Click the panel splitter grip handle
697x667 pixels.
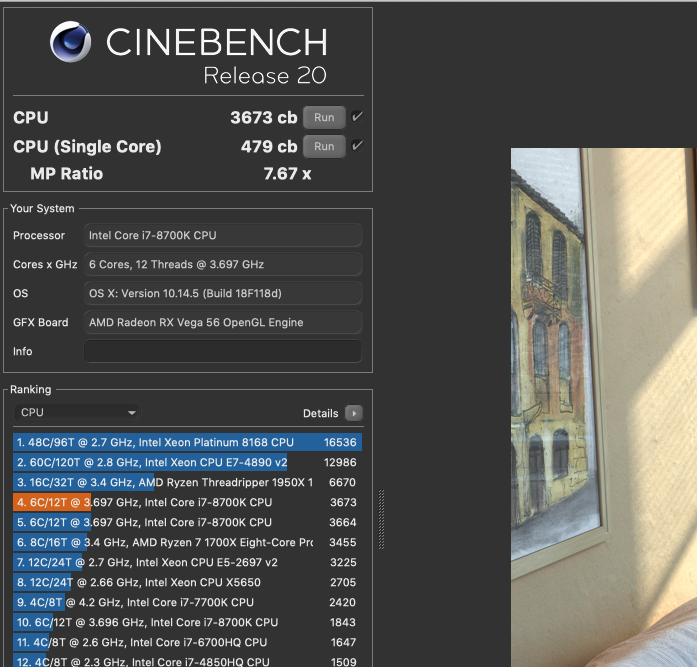point(381,519)
